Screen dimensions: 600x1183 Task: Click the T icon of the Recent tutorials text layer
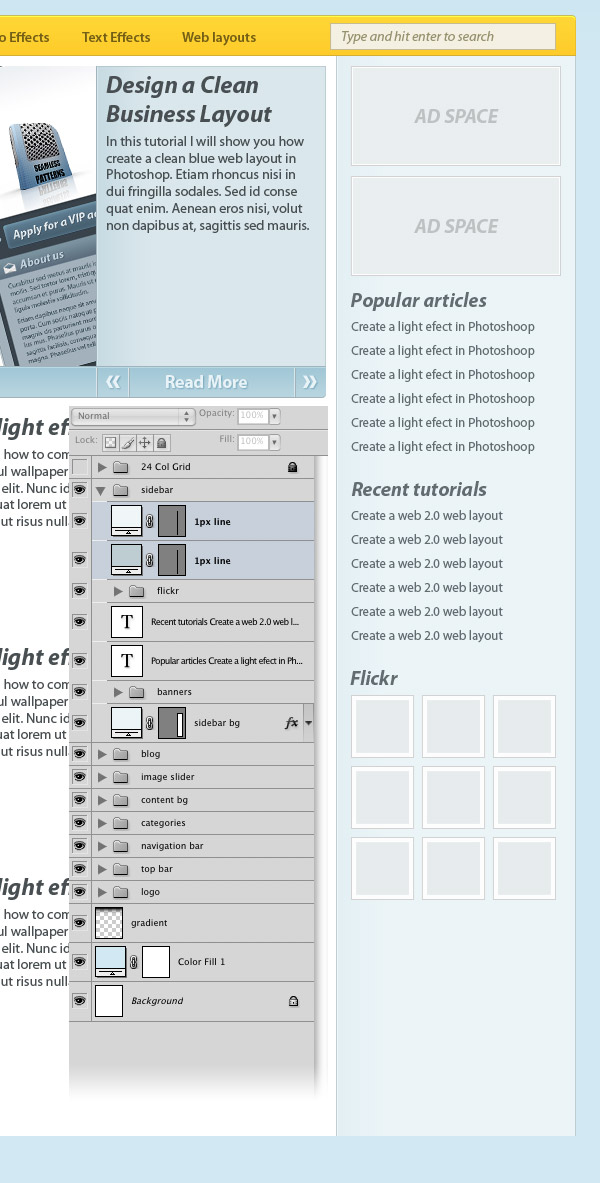pos(127,622)
